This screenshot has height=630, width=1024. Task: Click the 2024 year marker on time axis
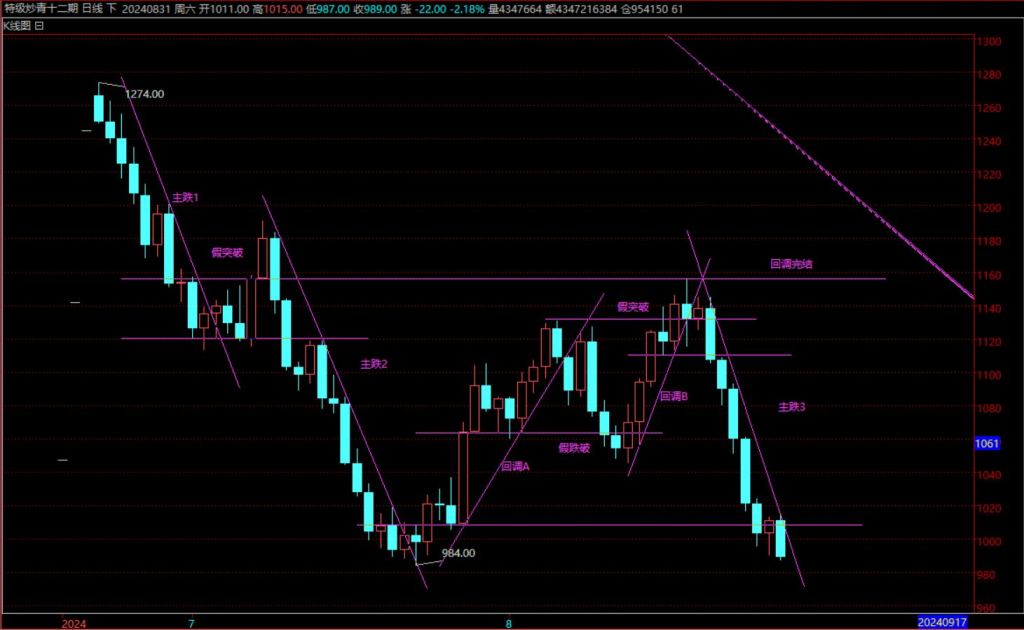[x=74, y=623]
